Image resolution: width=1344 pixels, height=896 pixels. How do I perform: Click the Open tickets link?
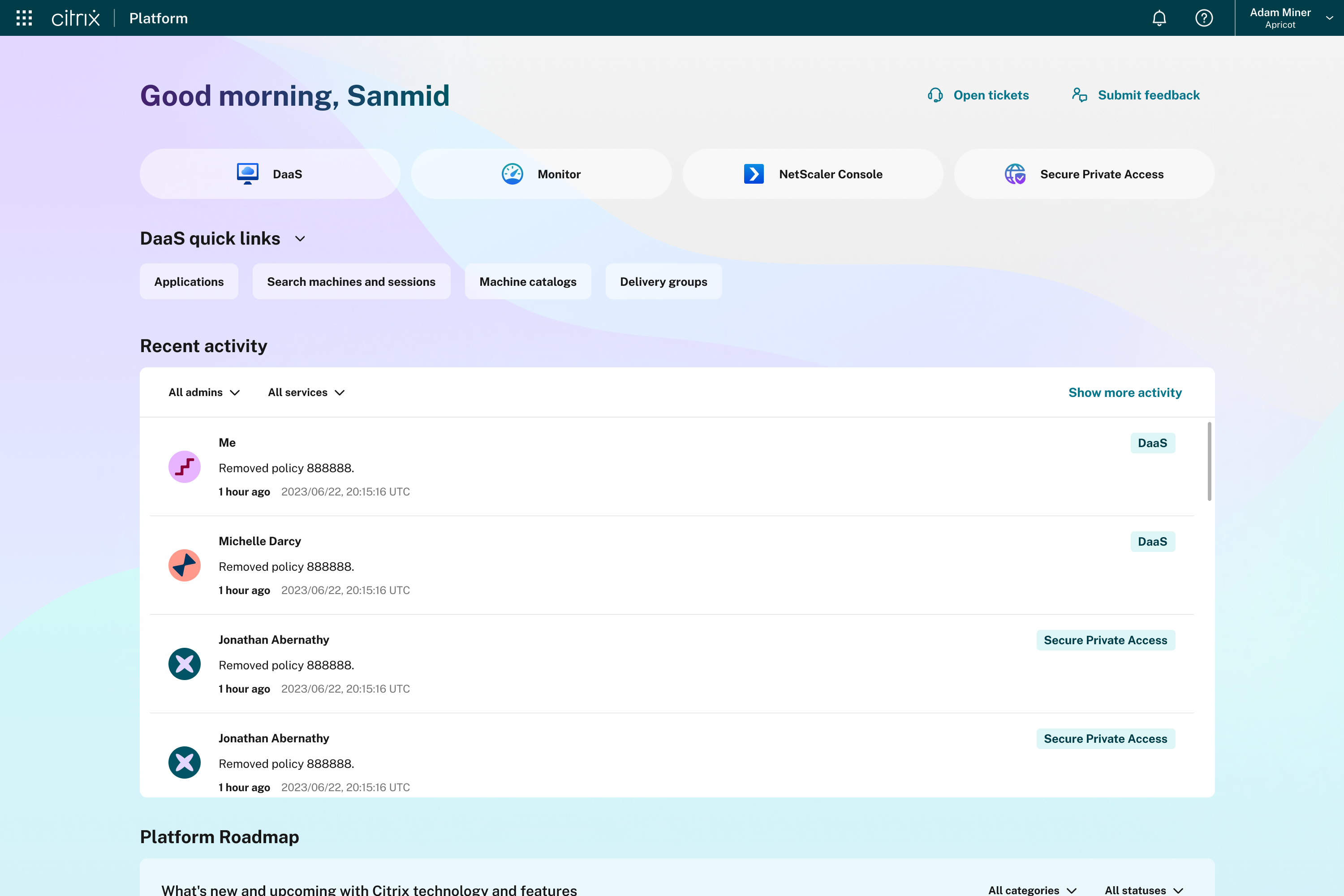[978, 95]
